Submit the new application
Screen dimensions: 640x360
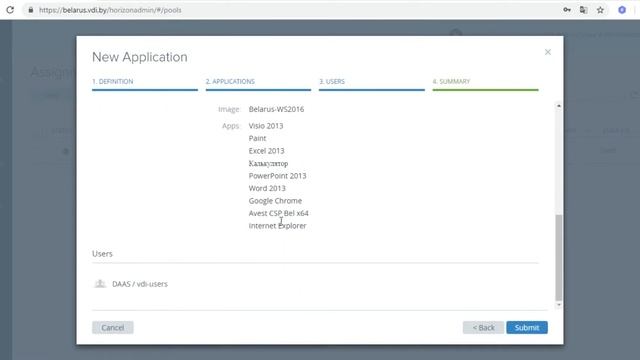527,327
